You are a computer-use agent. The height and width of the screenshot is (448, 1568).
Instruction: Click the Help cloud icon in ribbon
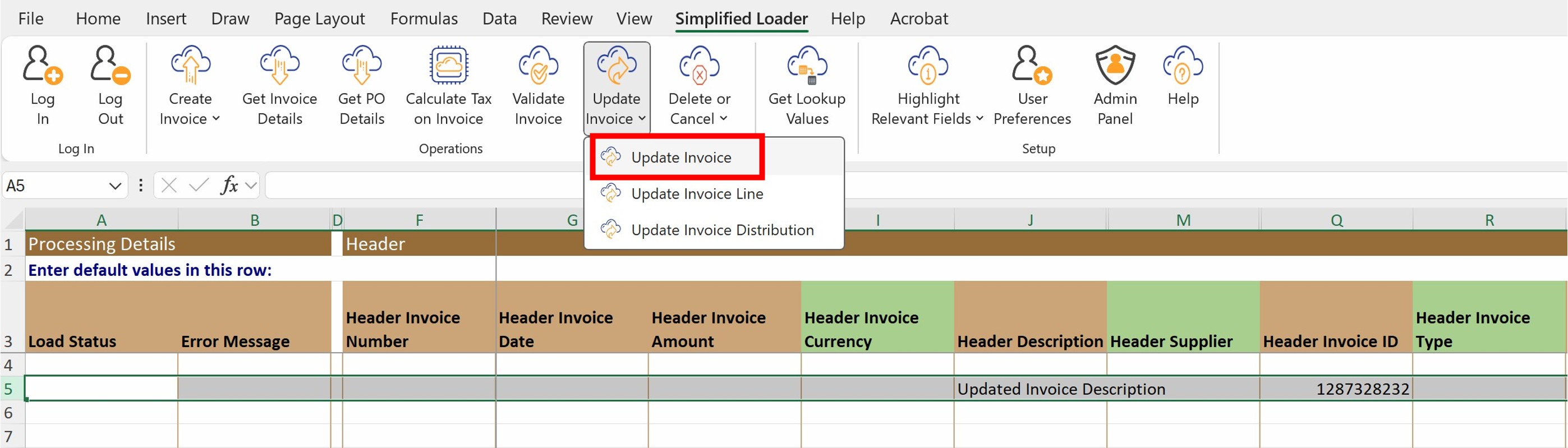pyautogui.click(x=1183, y=64)
